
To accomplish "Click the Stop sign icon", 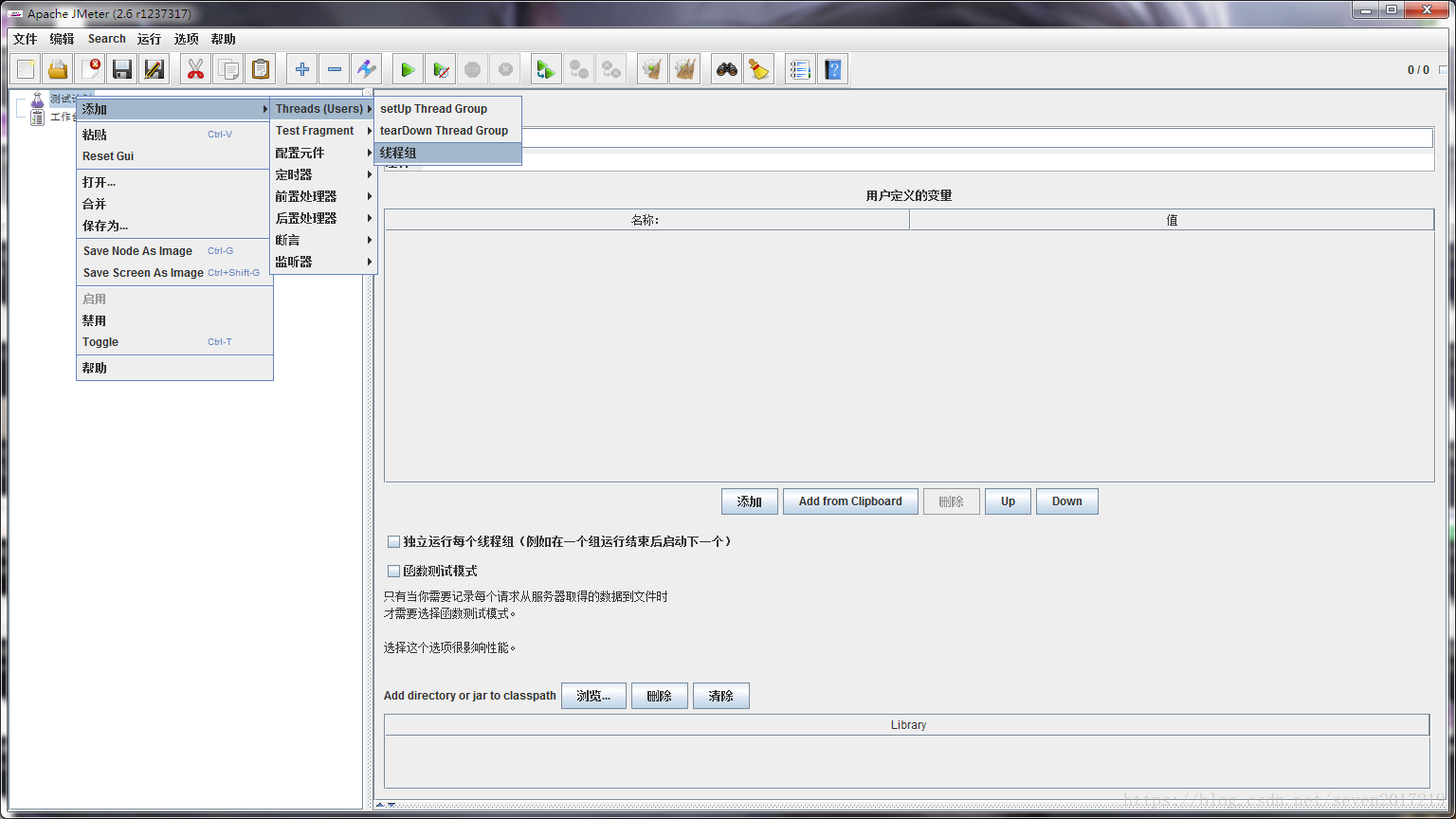I will pyautogui.click(x=472, y=69).
